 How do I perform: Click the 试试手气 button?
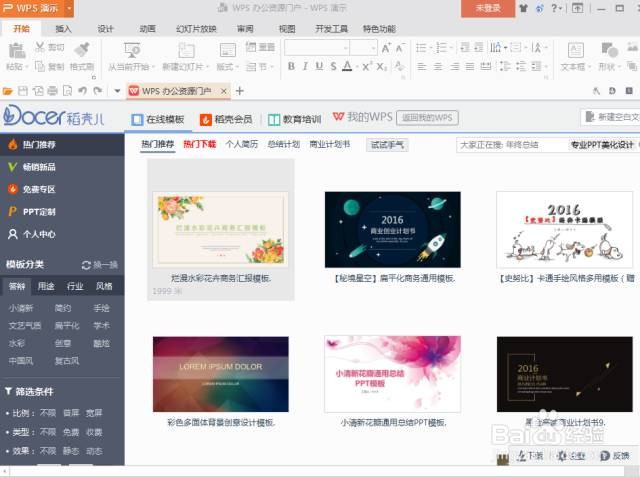[x=387, y=144]
